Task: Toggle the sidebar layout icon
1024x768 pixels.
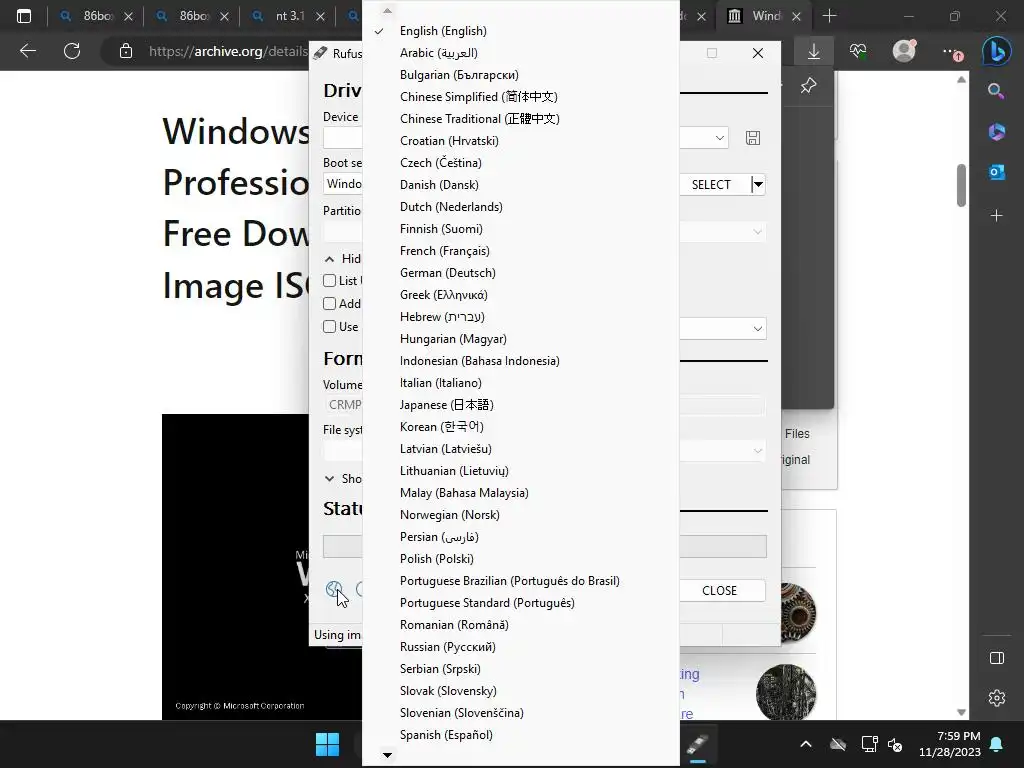Action: 997,658
